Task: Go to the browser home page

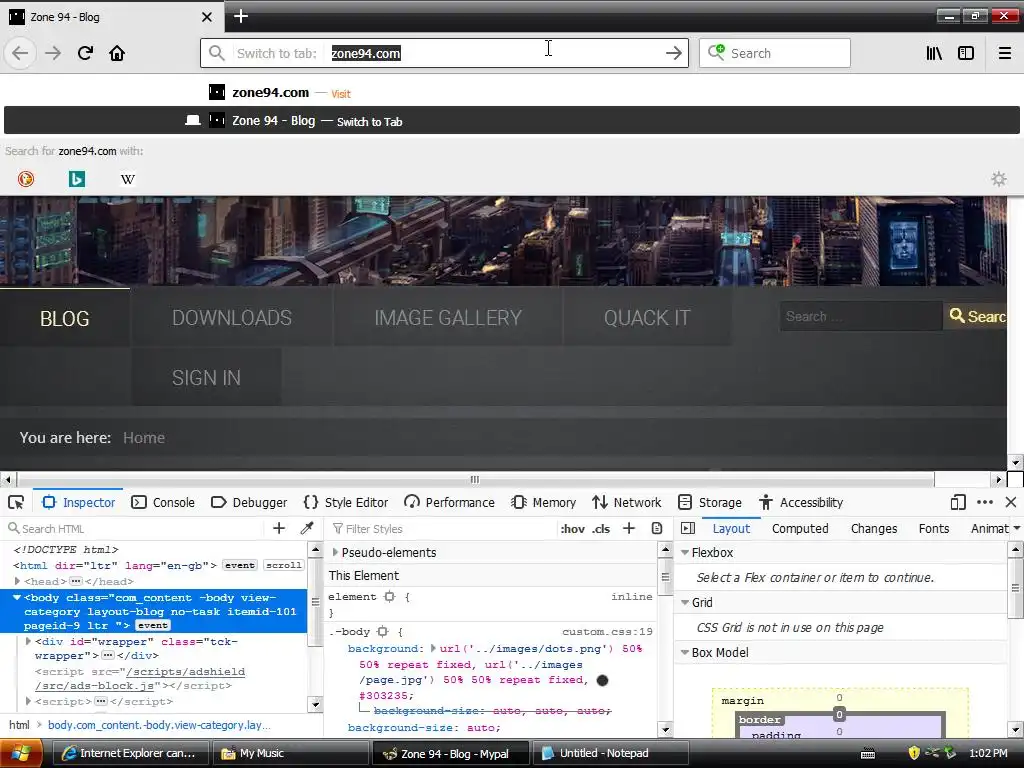Action: coord(117,53)
